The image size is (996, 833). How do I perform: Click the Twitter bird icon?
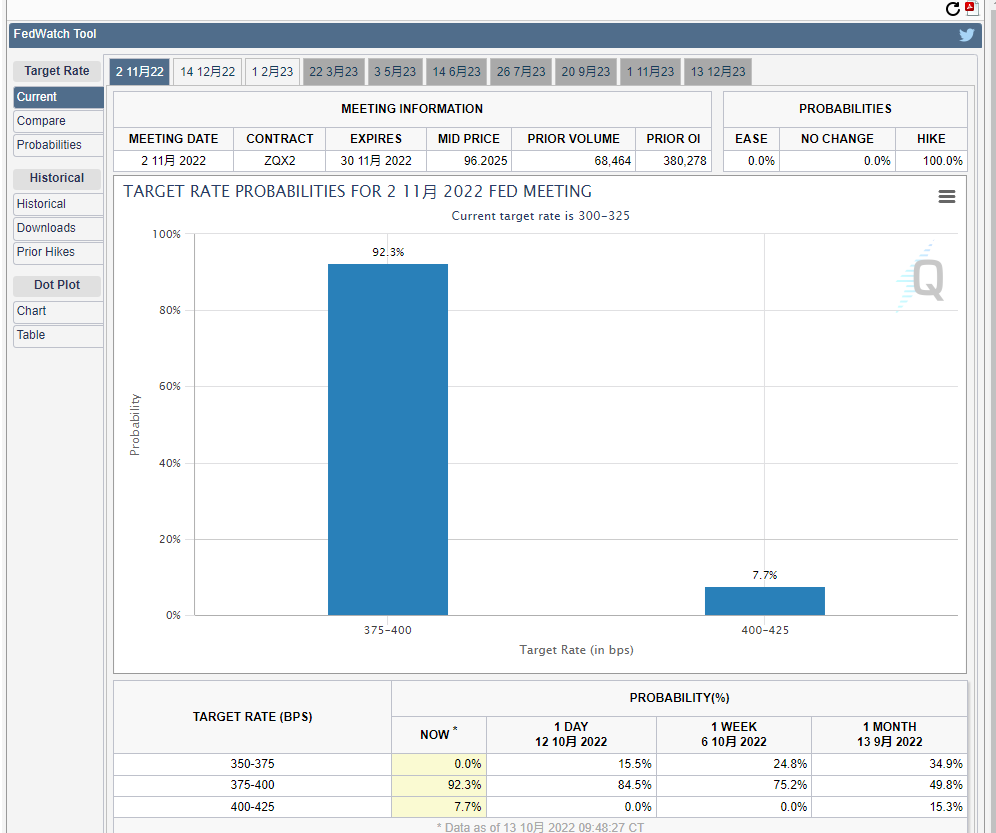coord(966,35)
